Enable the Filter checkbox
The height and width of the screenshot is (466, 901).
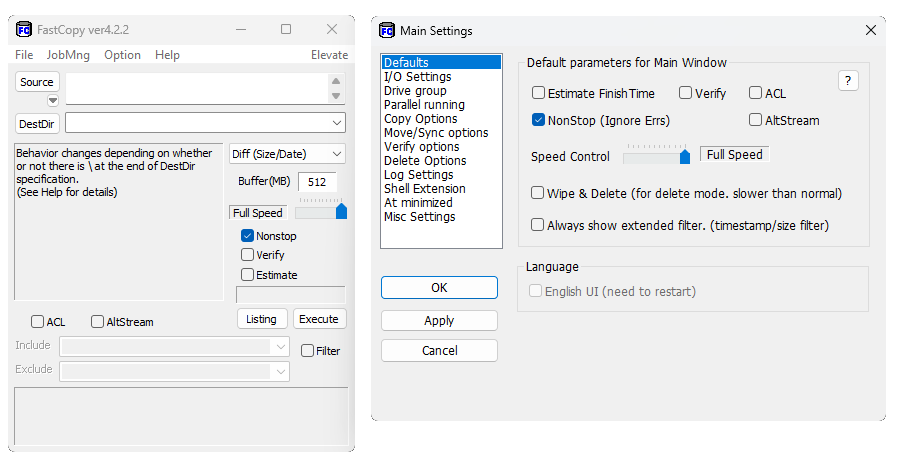pyautogui.click(x=307, y=351)
